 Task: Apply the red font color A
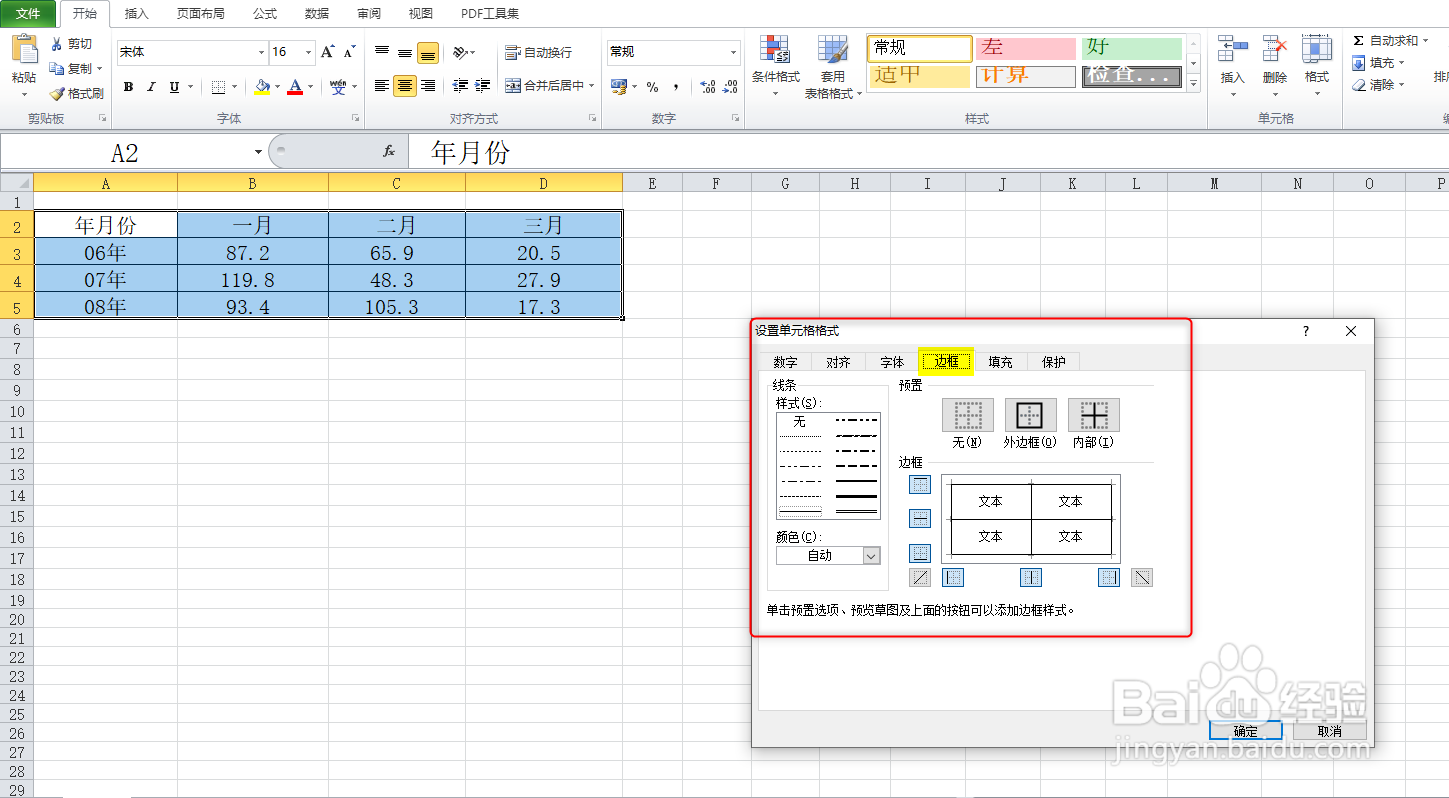click(x=295, y=87)
